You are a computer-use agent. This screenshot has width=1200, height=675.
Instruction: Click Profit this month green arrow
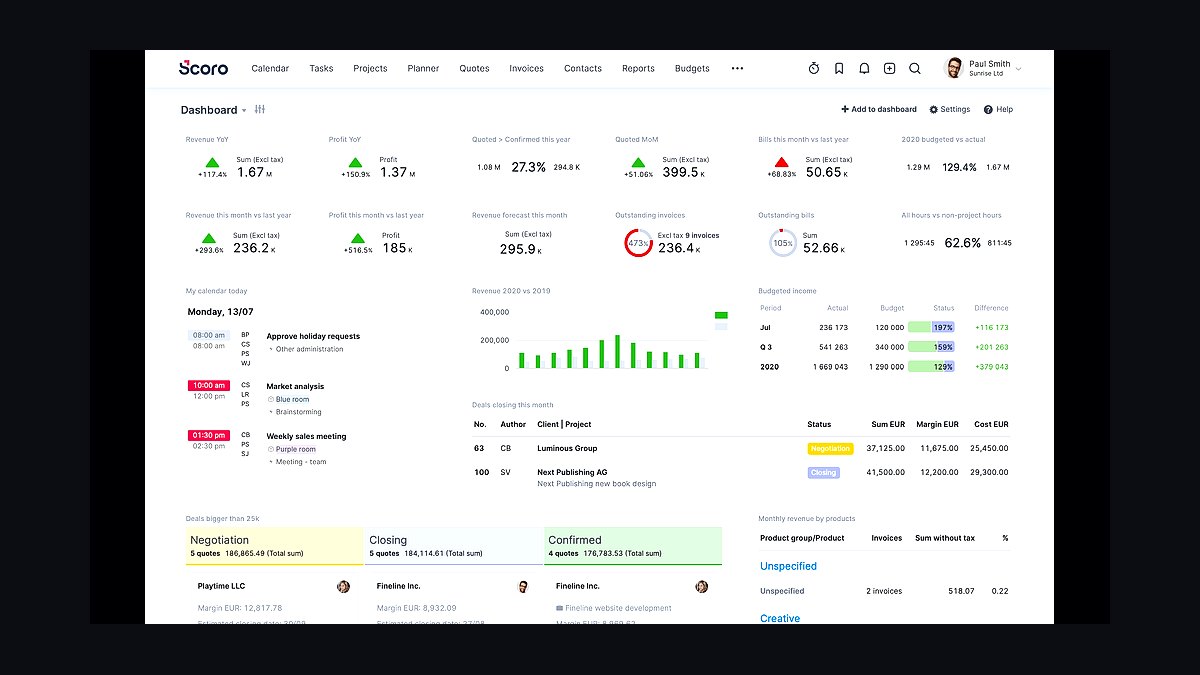point(357,238)
